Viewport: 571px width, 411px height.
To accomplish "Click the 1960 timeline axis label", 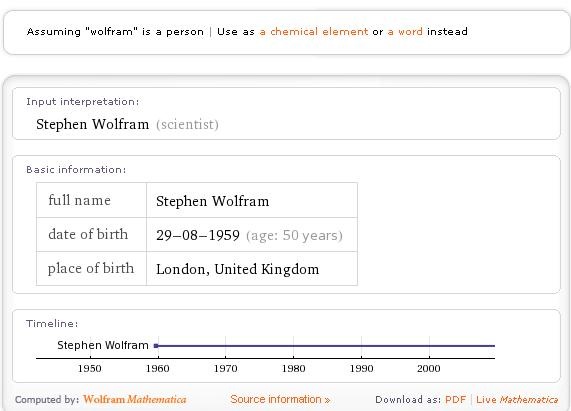I will (158, 368).
